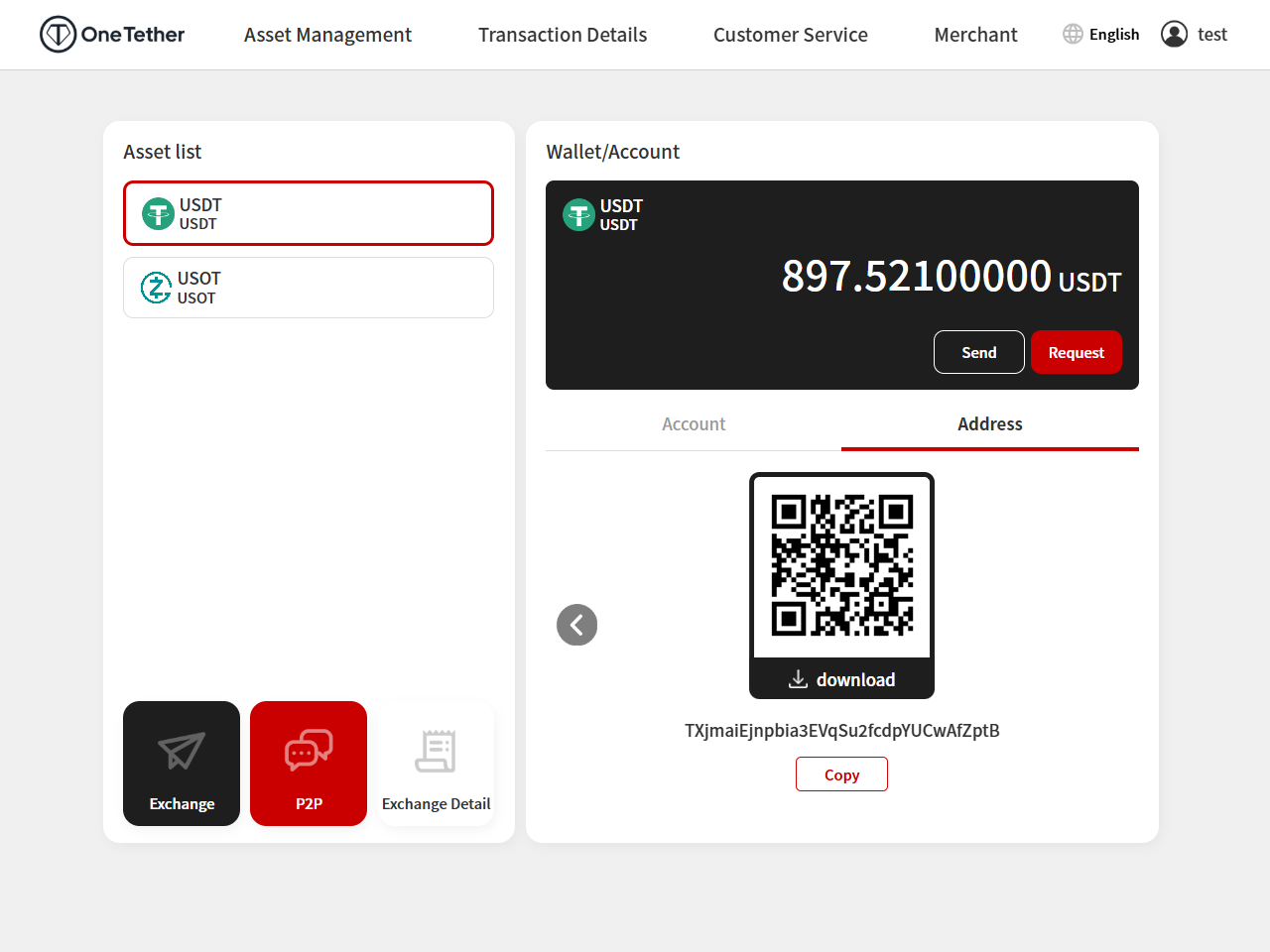Click the globe language icon
Screen dimensions: 1270x952
coord(1073,35)
